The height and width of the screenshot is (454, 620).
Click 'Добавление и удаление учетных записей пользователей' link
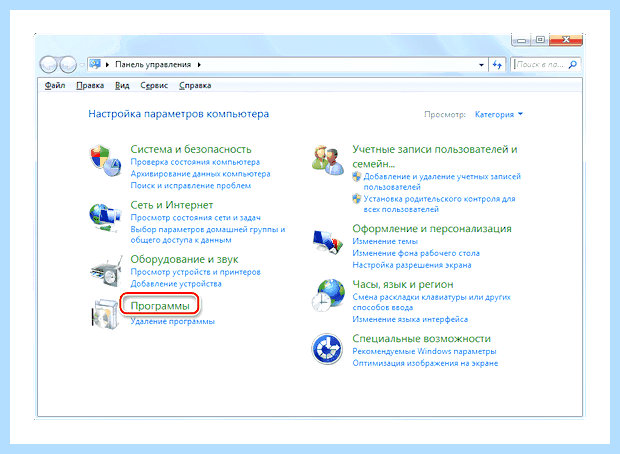click(442, 182)
